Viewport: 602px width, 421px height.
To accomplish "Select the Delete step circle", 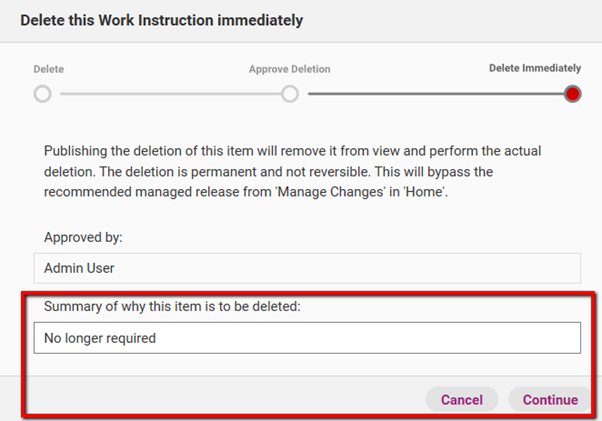I will (x=43, y=94).
